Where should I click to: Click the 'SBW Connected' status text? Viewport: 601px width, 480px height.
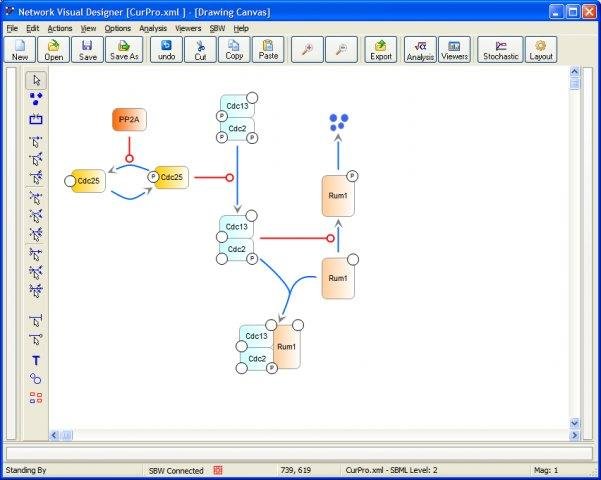pyautogui.click(x=176, y=470)
